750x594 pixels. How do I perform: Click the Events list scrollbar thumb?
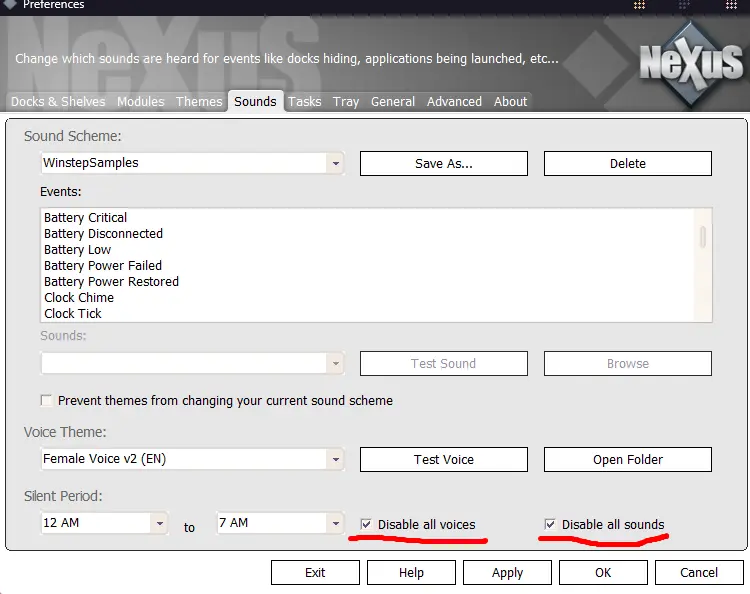pos(703,237)
